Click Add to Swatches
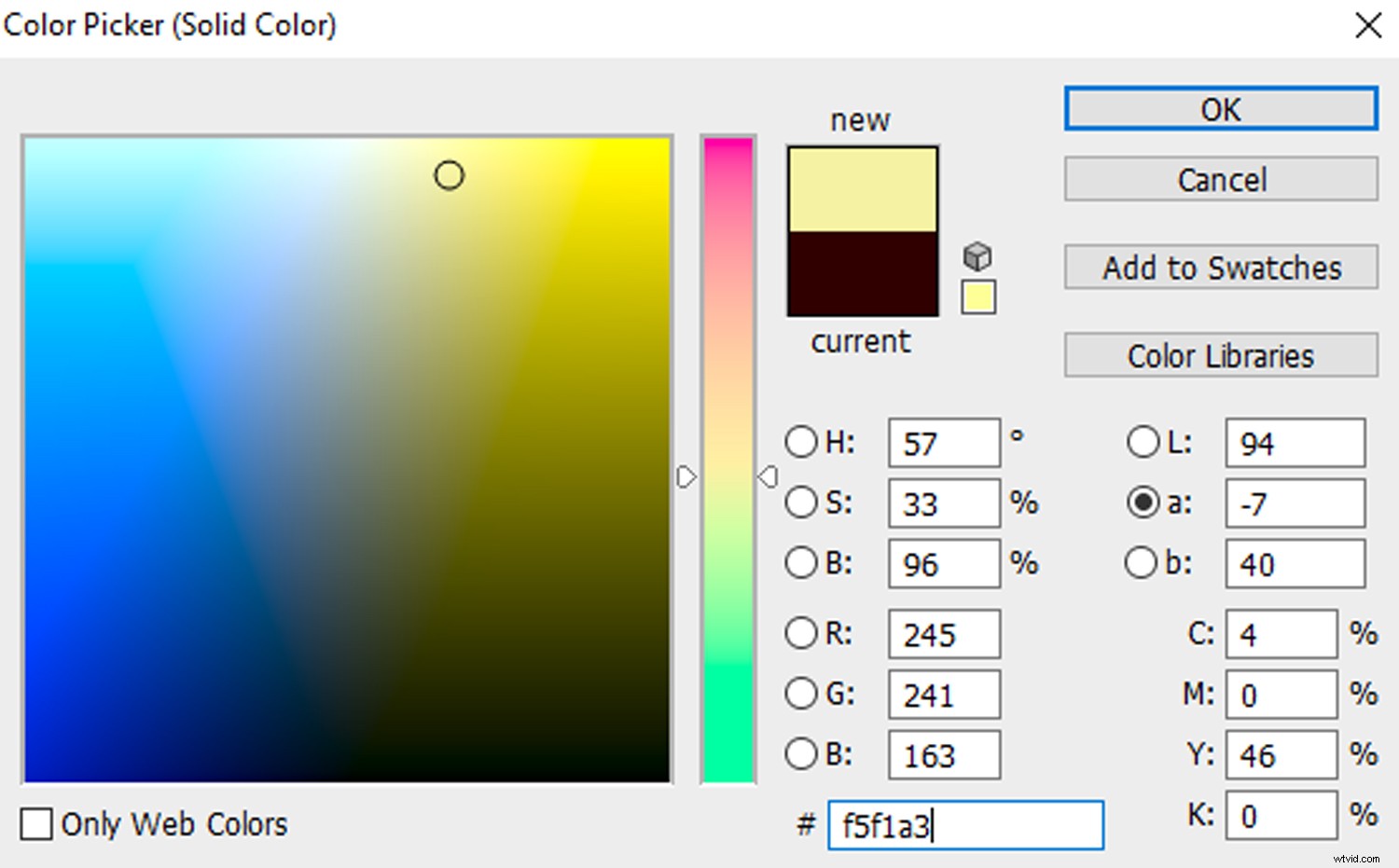 pos(1220,268)
